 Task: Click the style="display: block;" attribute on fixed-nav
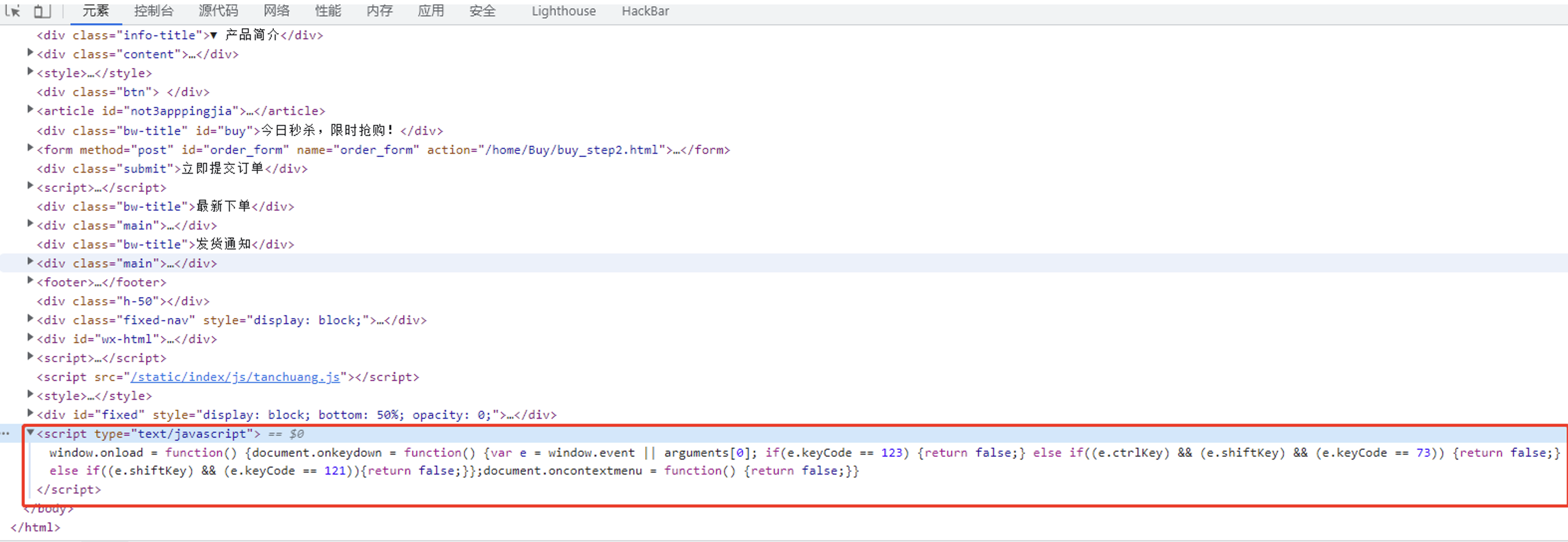tap(286, 320)
